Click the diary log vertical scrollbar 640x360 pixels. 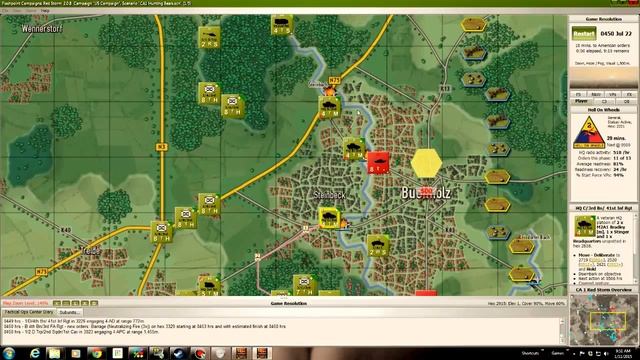point(562,331)
